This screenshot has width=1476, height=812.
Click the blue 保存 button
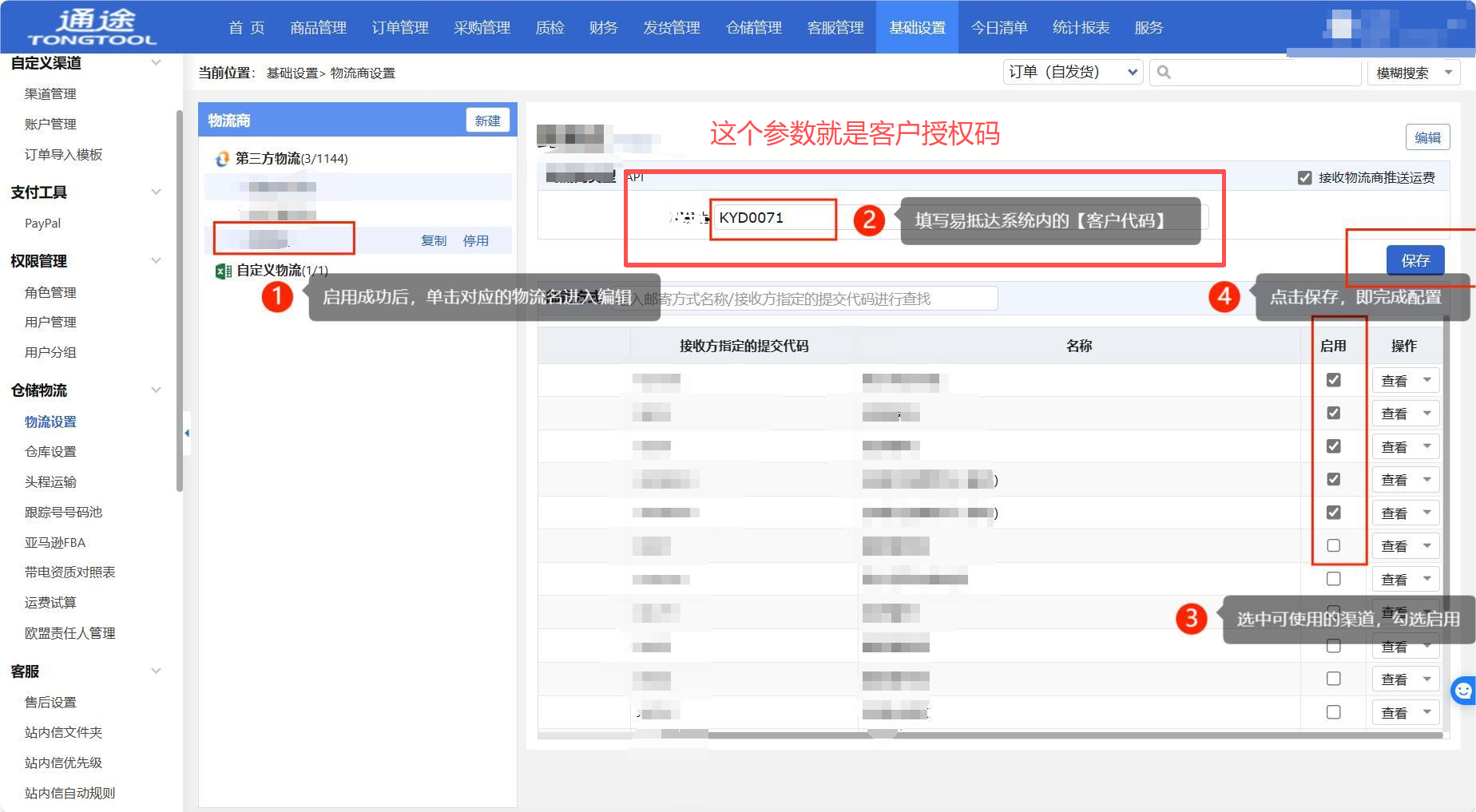tap(1414, 260)
